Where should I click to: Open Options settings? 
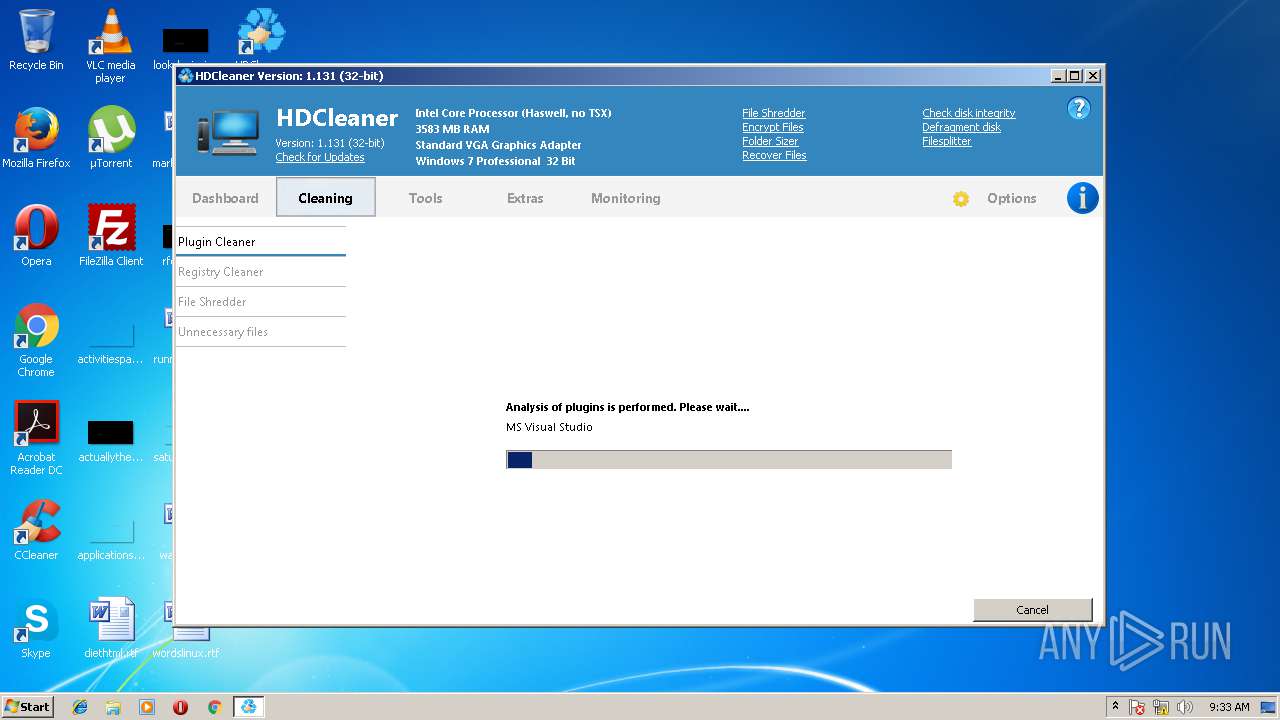tap(1011, 198)
